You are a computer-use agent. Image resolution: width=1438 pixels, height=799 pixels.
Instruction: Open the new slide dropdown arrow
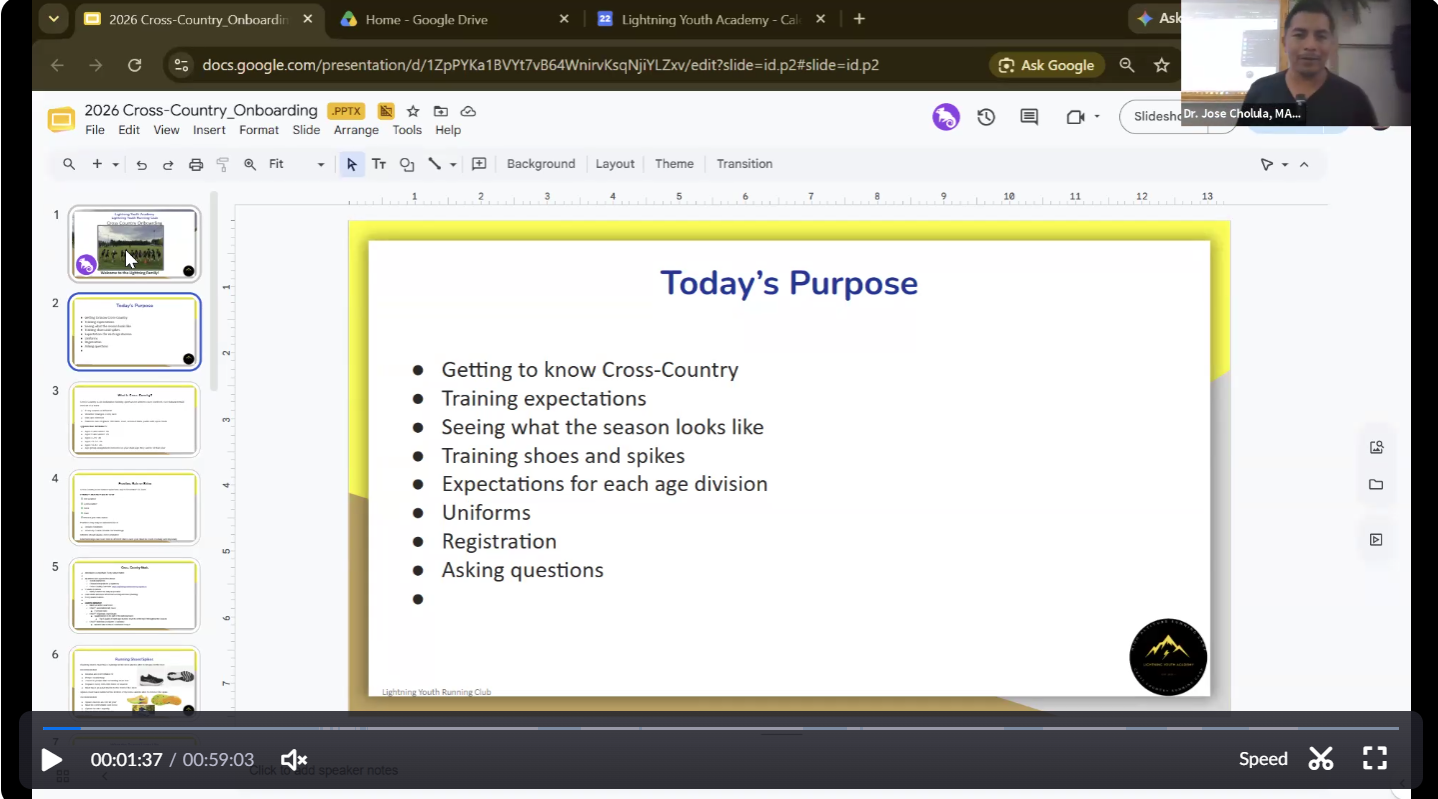coord(116,165)
